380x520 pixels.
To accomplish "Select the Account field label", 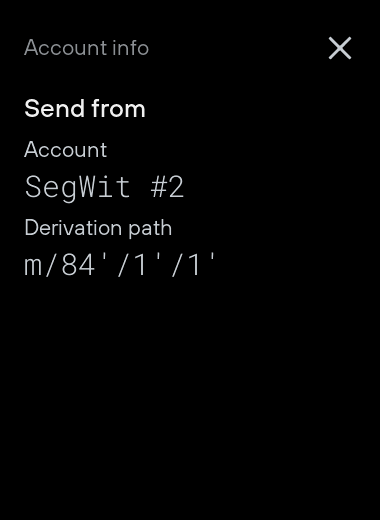I will point(66,150).
